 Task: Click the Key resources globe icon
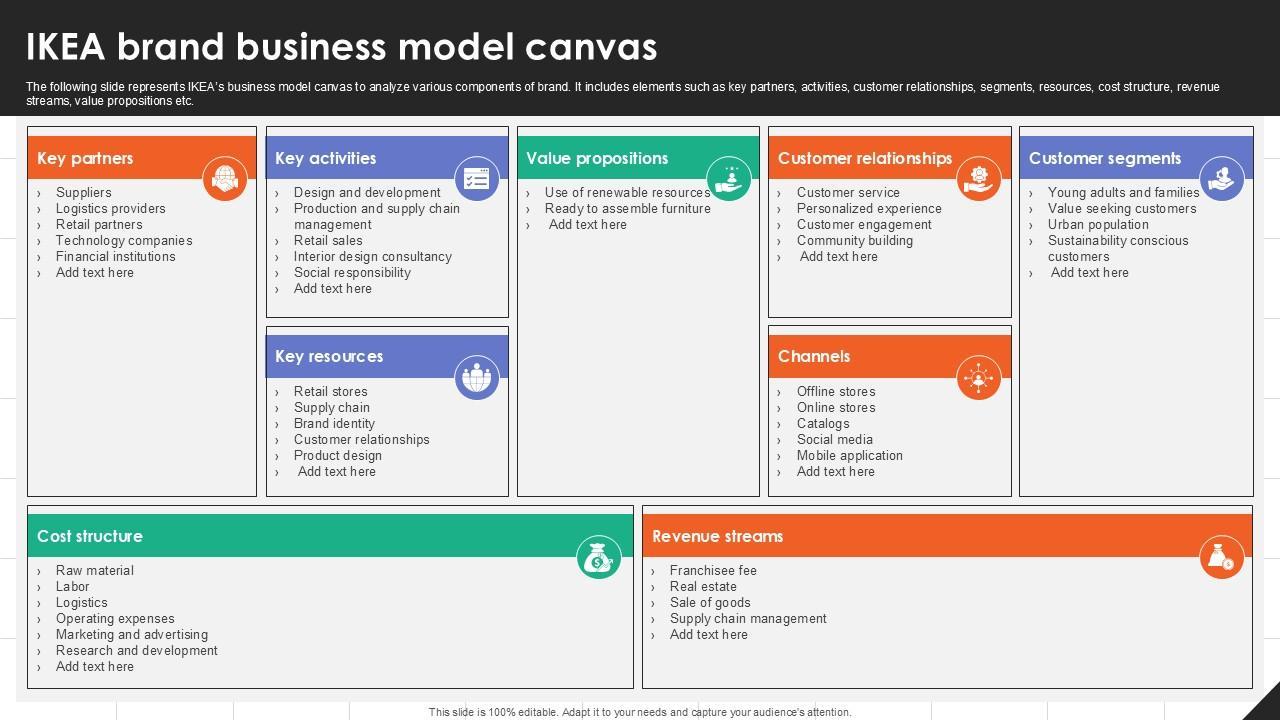click(477, 377)
